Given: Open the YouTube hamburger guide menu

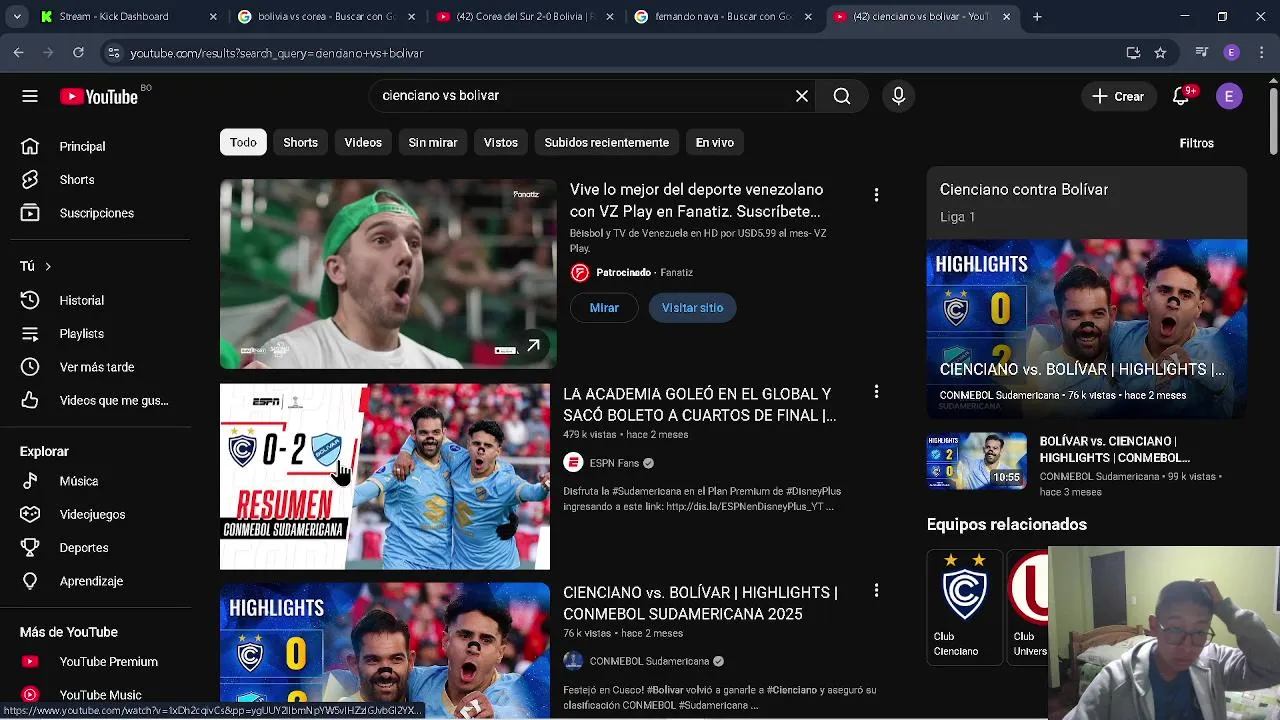Looking at the screenshot, I should pyautogui.click(x=30, y=96).
